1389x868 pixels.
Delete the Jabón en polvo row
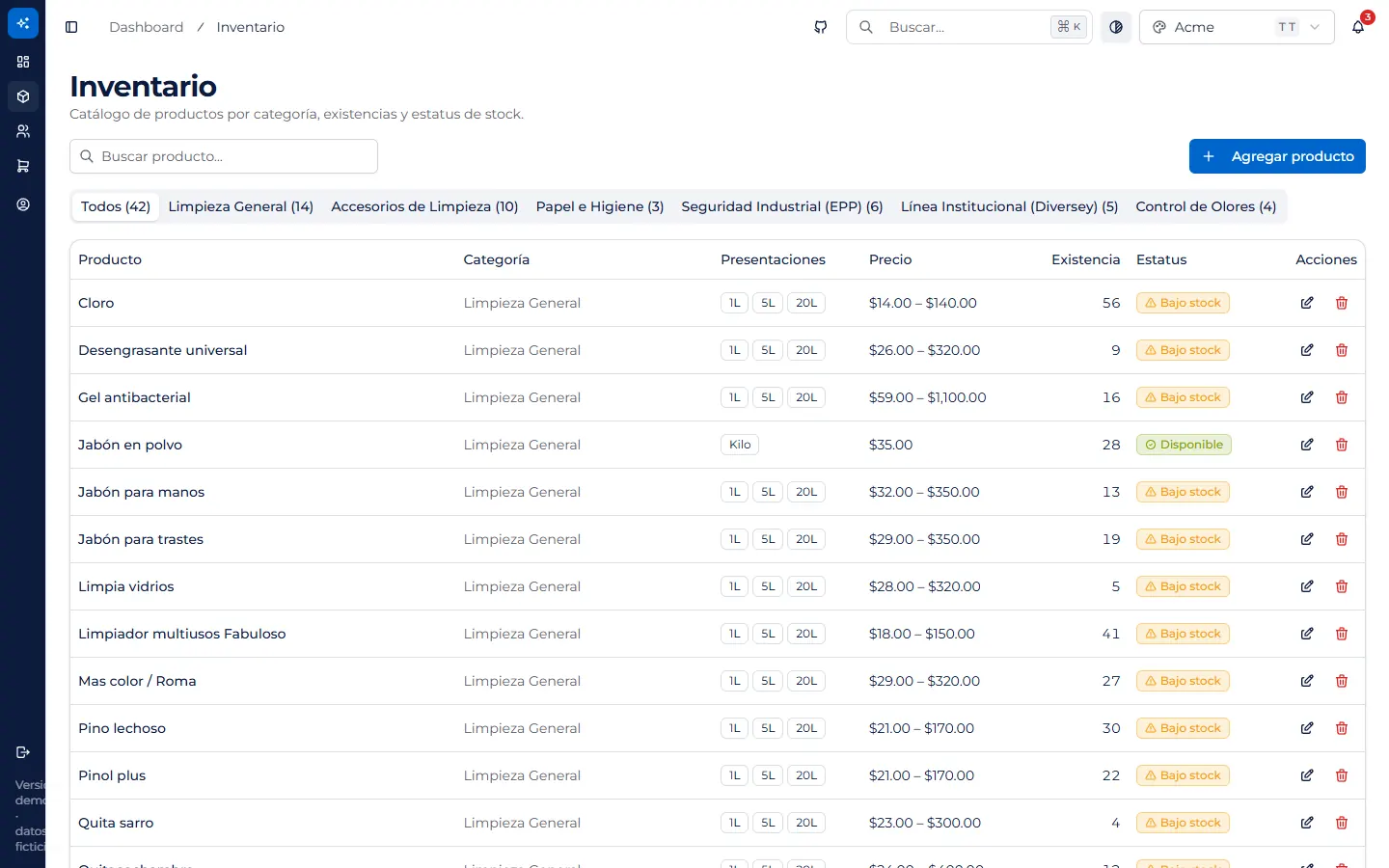pos(1342,445)
